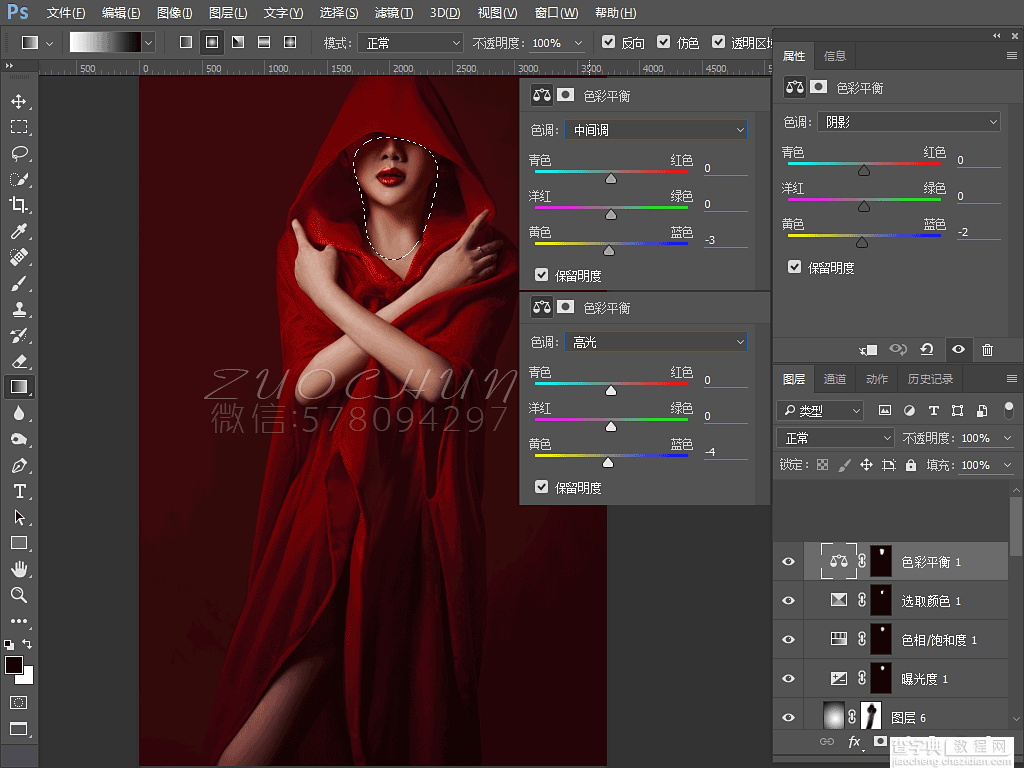The image size is (1024, 768).
Task: Open the gradient mode (模式) dropdown
Action: 411,43
